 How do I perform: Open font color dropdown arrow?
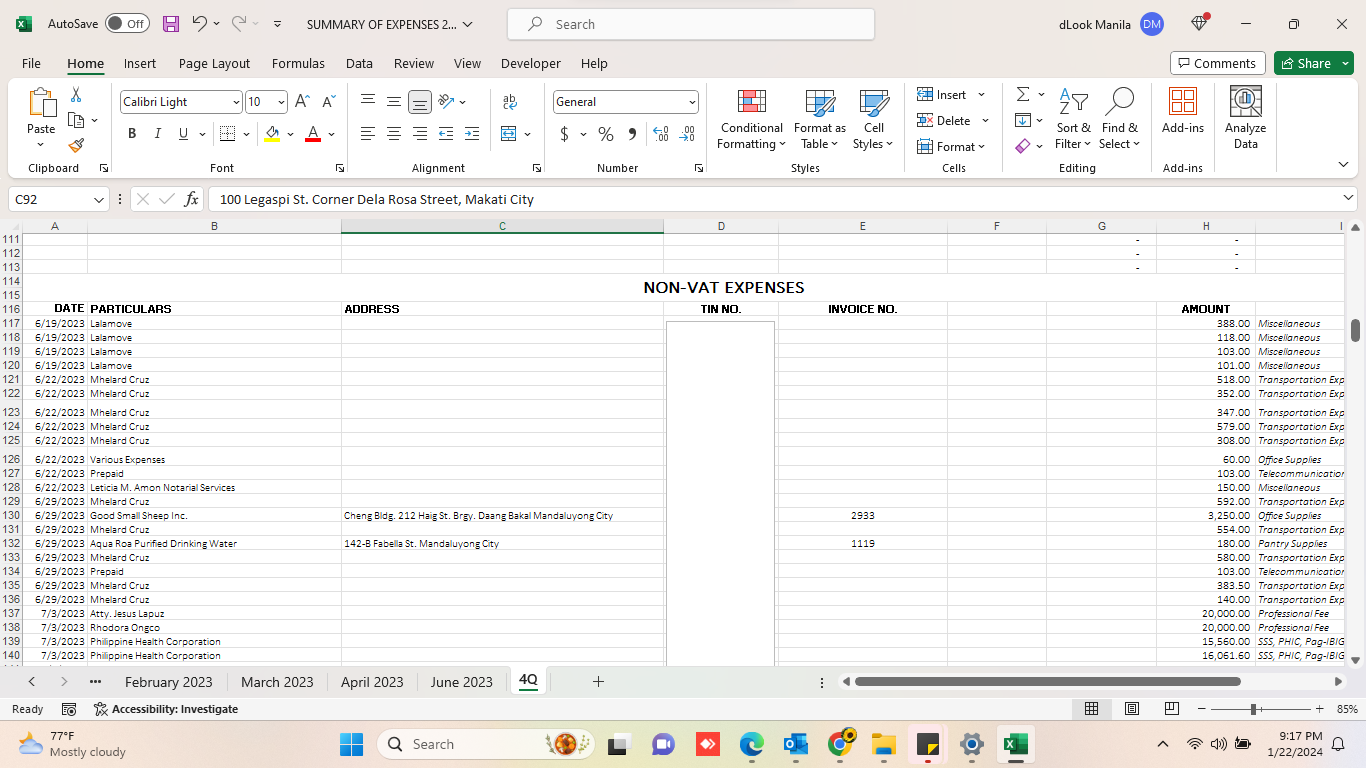[331, 134]
